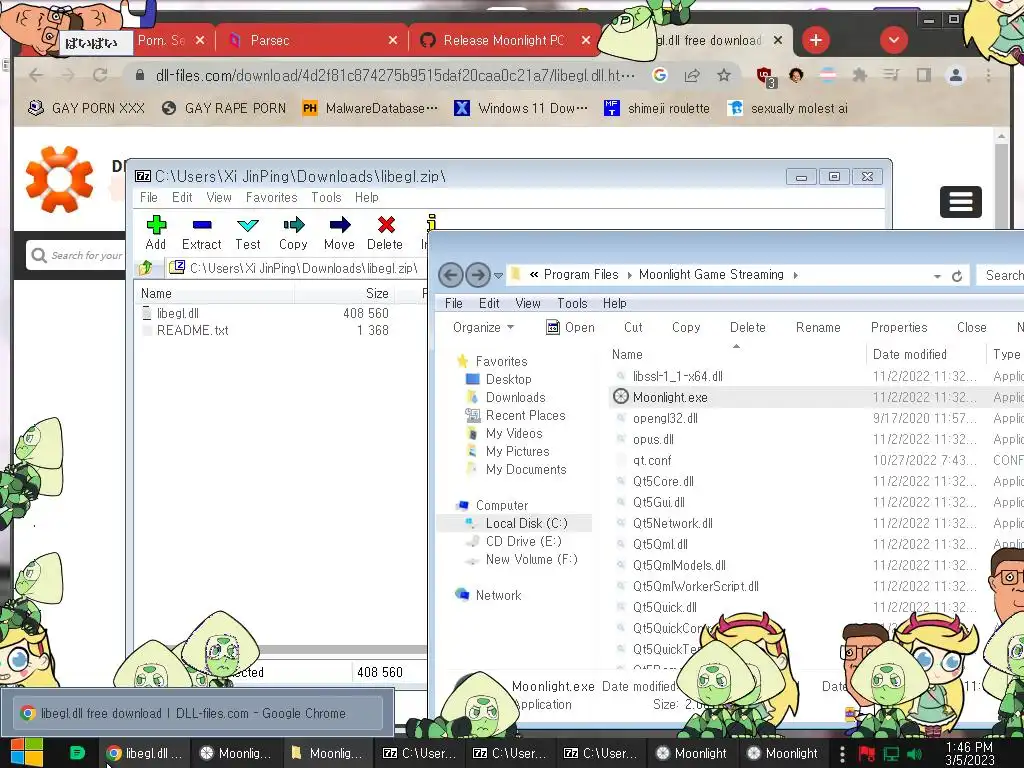
Task: Open Explorer recent locations dropdown
Action: point(498,276)
